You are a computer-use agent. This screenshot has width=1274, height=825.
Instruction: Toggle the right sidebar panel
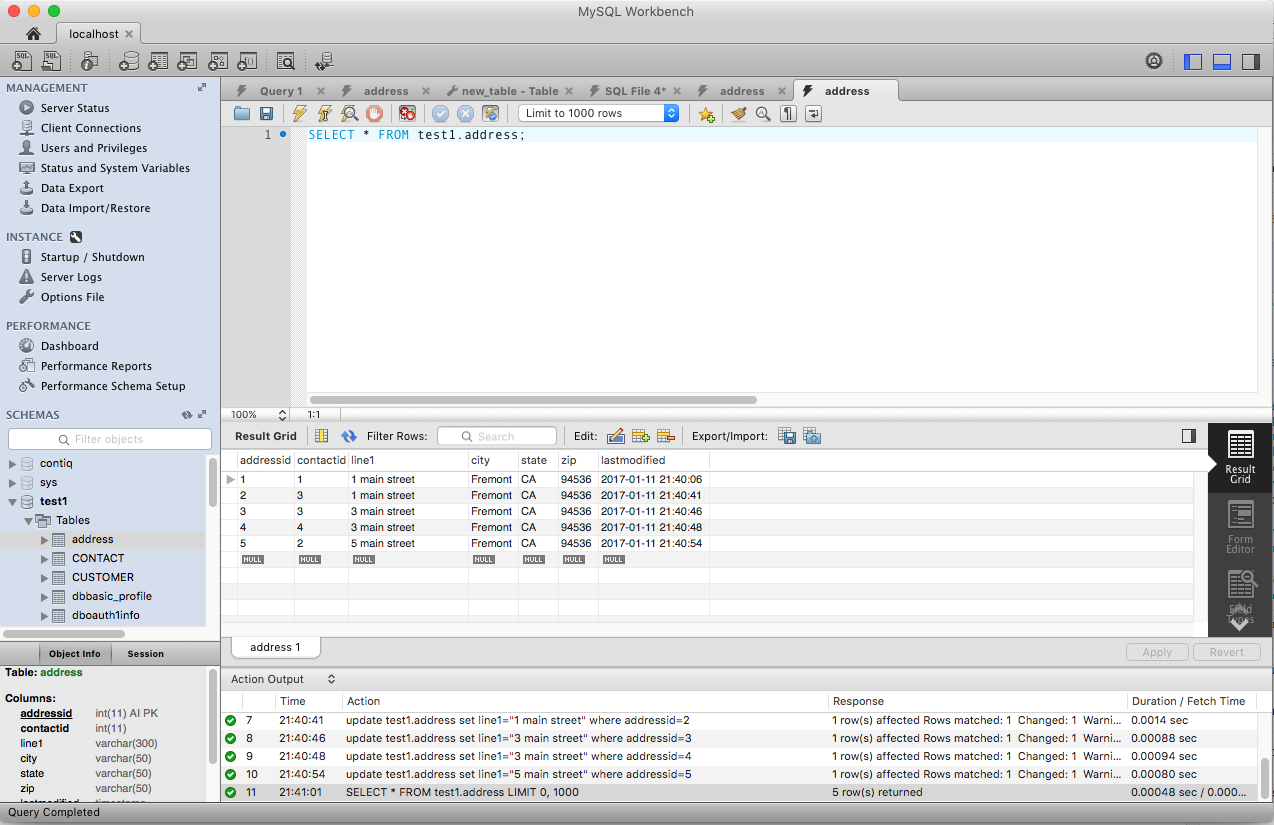point(1251,61)
